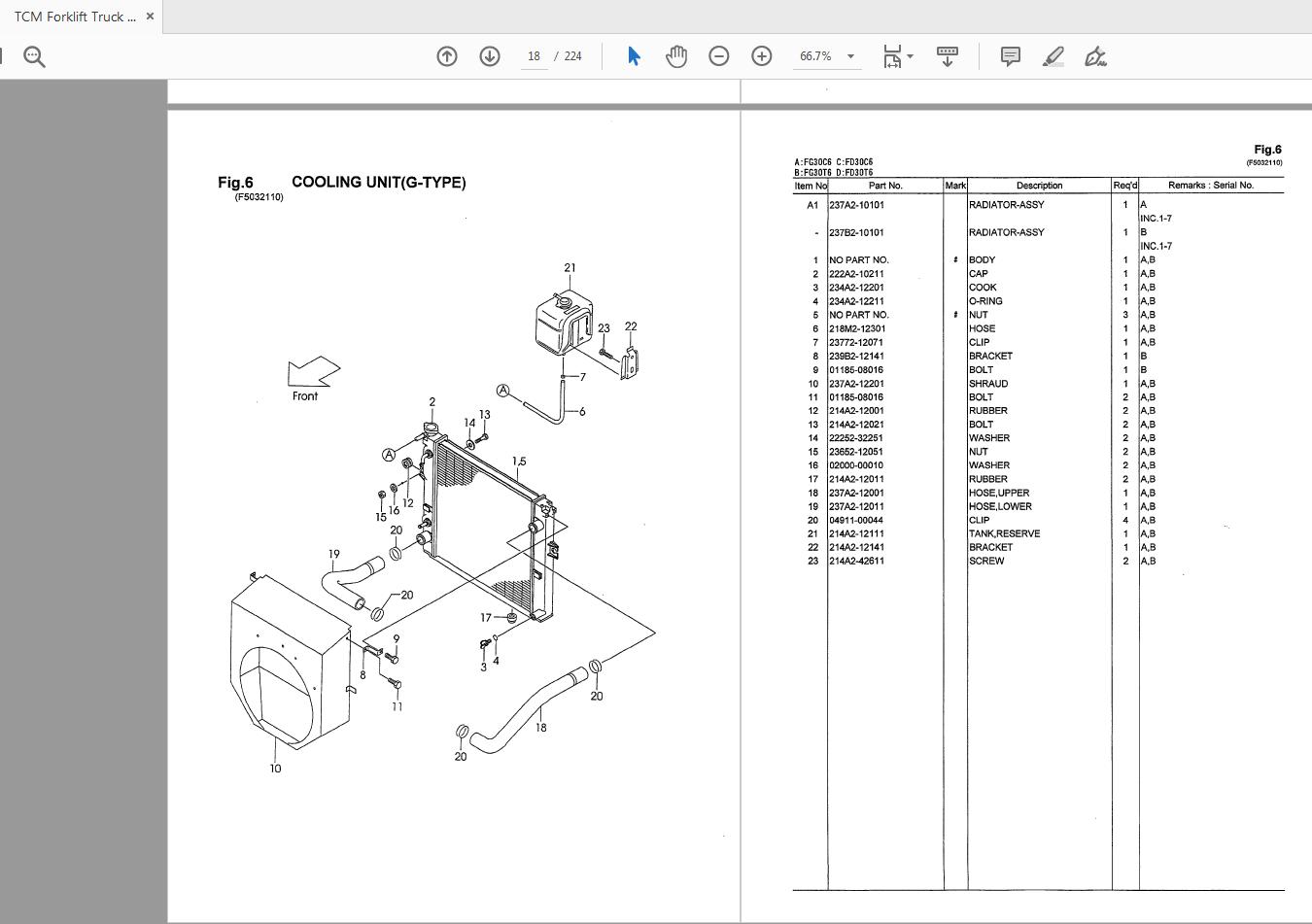Open the zoom percentage dropdown
1312x924 pixels.
click(x=850, y=56)
